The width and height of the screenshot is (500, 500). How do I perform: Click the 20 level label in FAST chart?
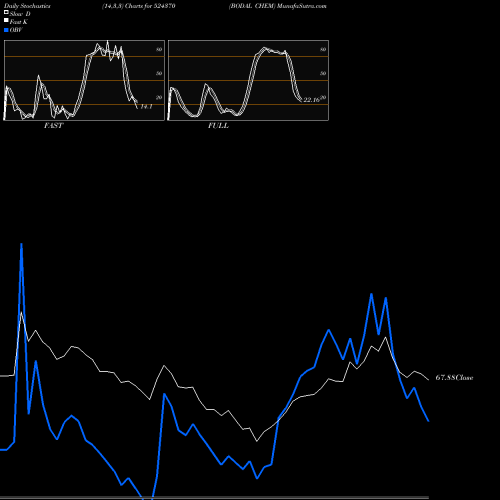(159, 97)
